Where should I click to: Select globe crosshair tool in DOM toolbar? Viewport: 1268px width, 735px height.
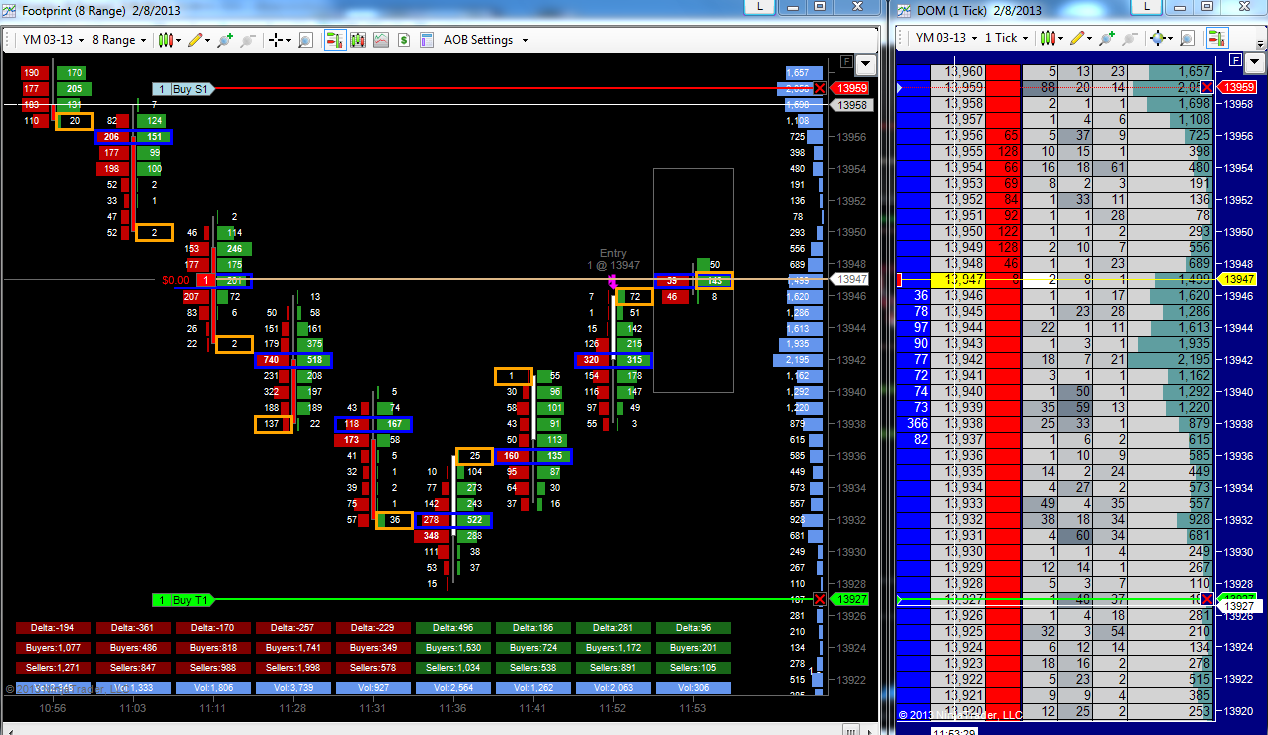pos(1160,38)
